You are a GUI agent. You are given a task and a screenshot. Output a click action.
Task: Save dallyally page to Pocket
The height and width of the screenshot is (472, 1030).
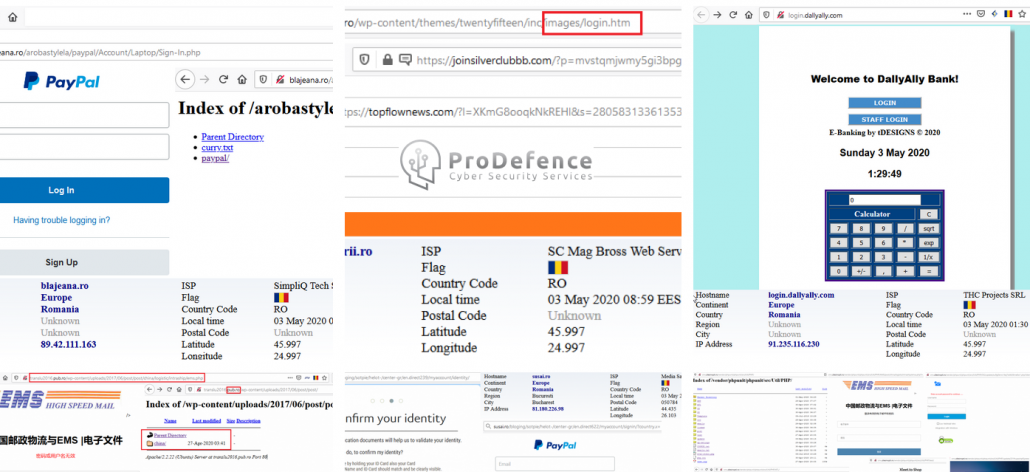pyautogui.click(x=980, y=14)
